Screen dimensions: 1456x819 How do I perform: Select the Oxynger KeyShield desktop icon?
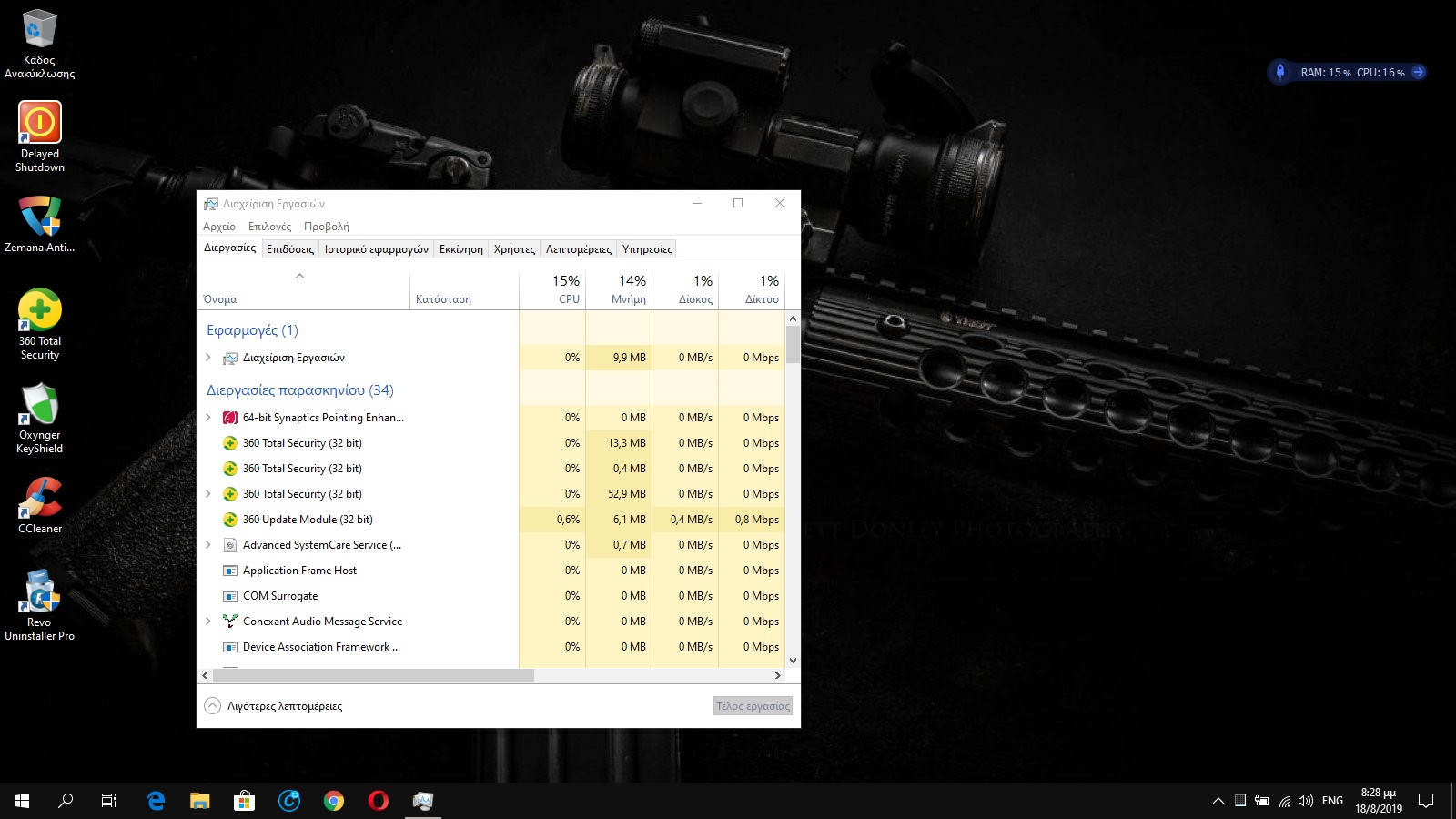tap(39, 418)
